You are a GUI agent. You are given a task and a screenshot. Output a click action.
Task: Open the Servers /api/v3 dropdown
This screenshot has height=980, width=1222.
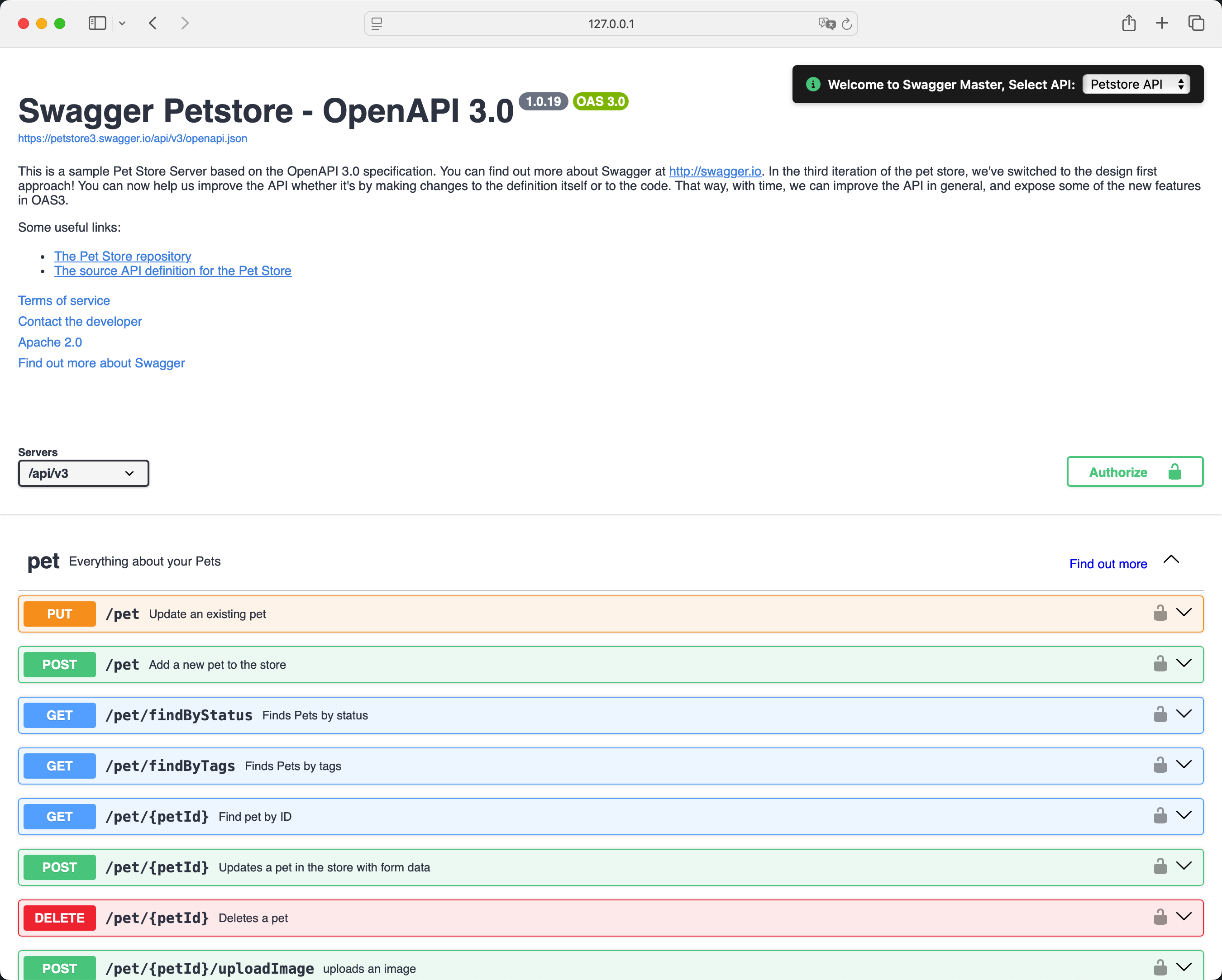(83, 473)
